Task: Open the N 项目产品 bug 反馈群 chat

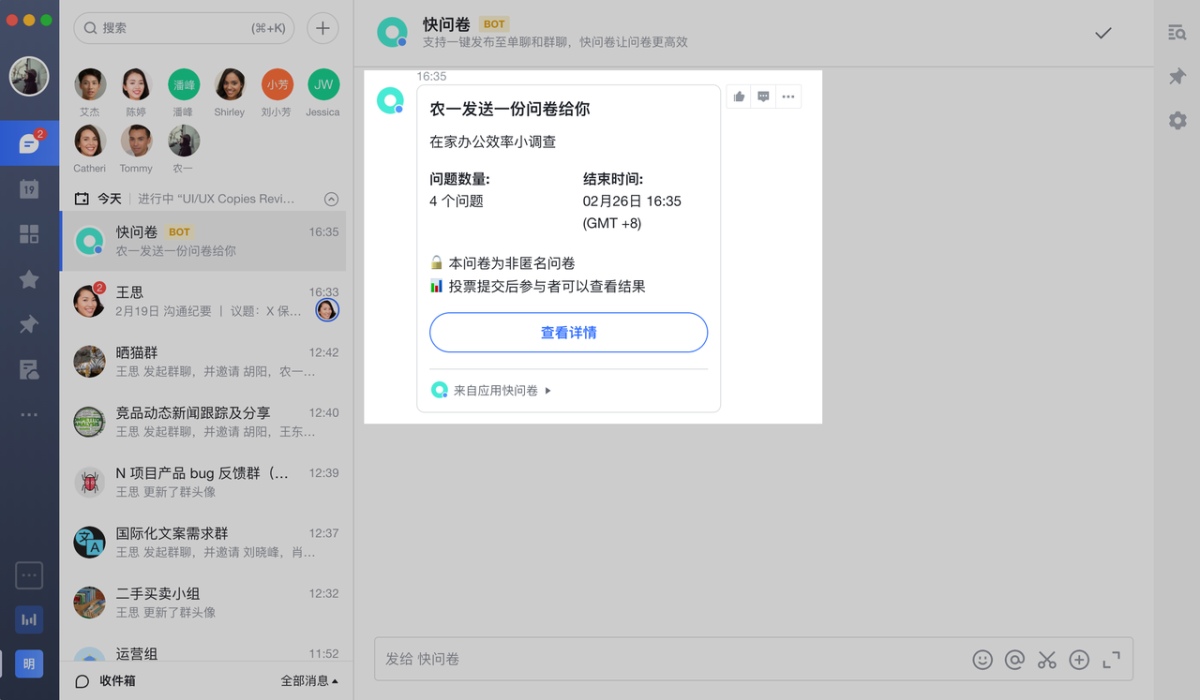Action: (203, 481)
